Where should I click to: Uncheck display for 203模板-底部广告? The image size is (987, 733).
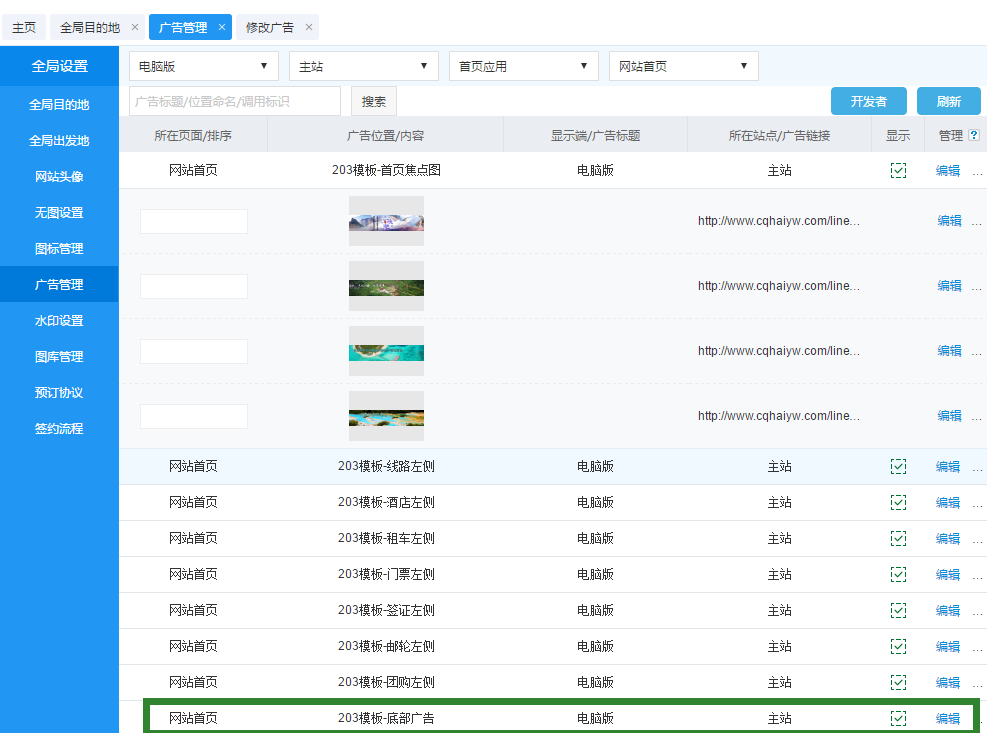click(898, 718)
